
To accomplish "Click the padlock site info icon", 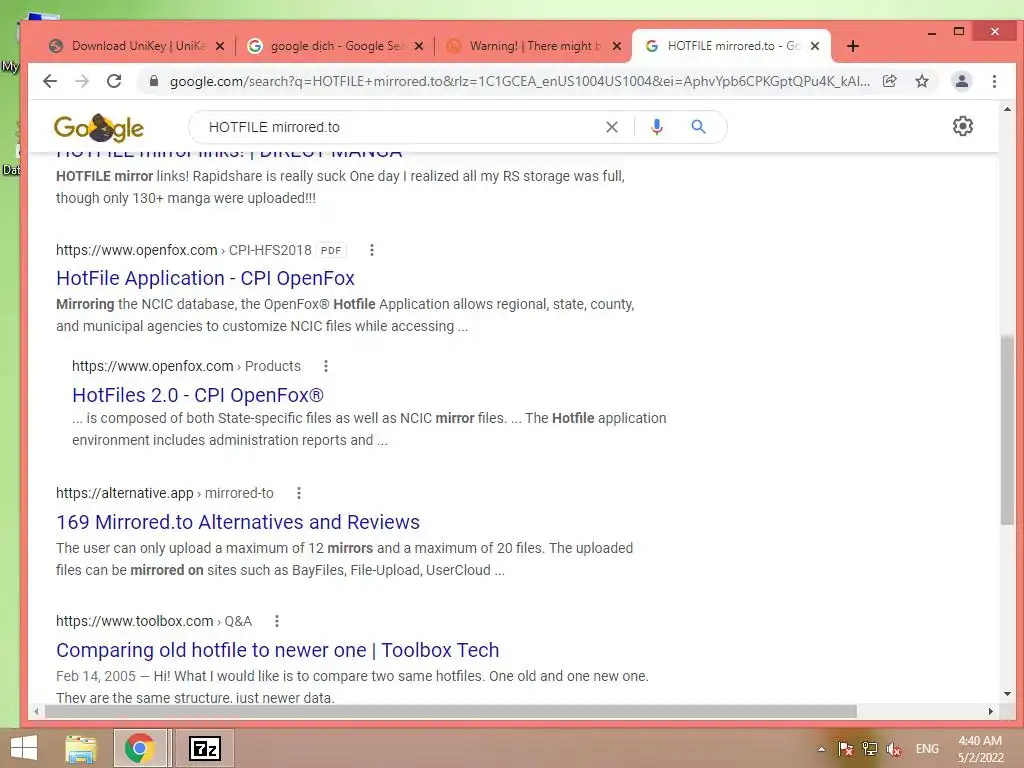I will pyautogui.click(x=153, y=81).
